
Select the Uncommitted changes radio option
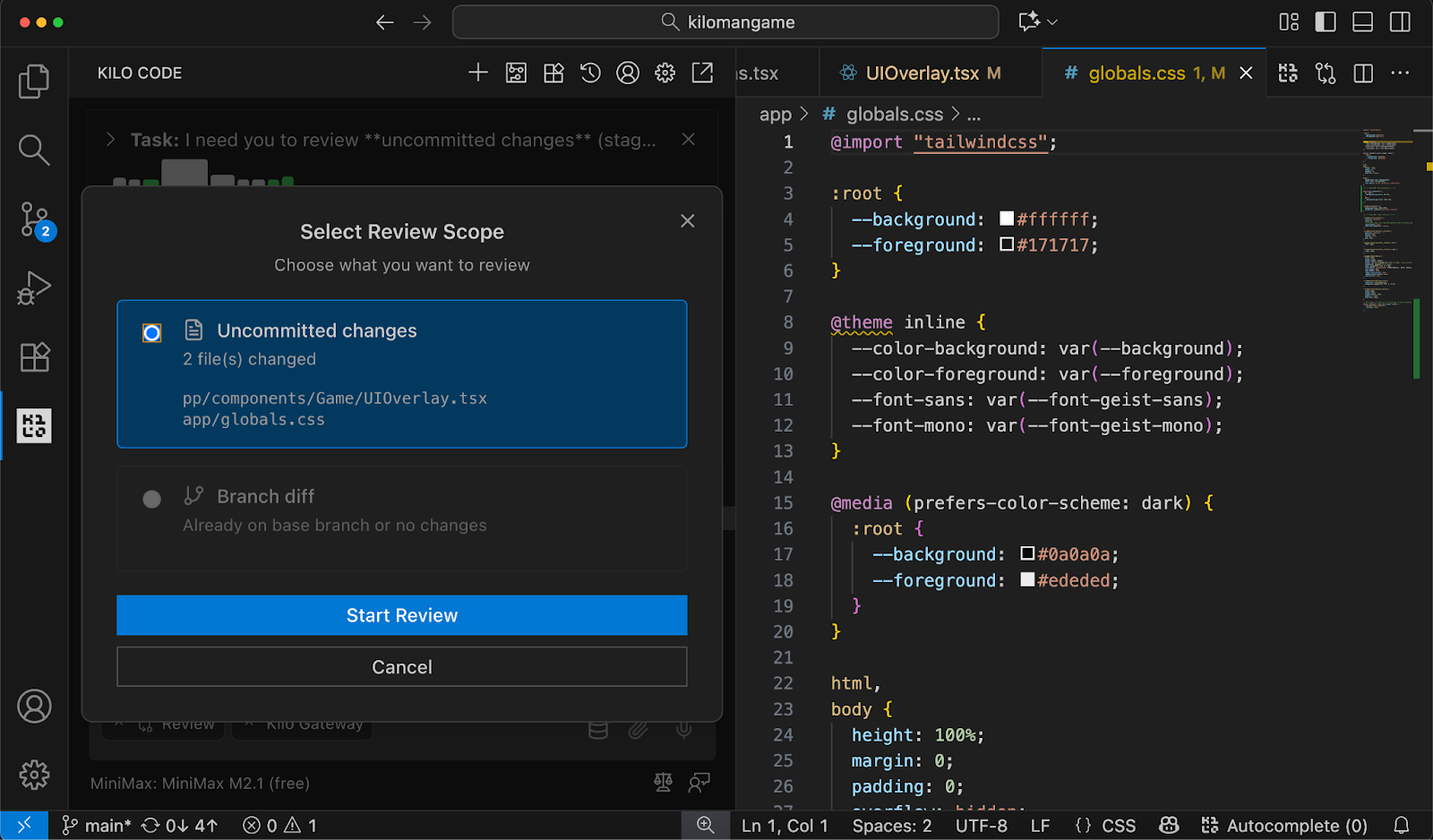point(152,333)
